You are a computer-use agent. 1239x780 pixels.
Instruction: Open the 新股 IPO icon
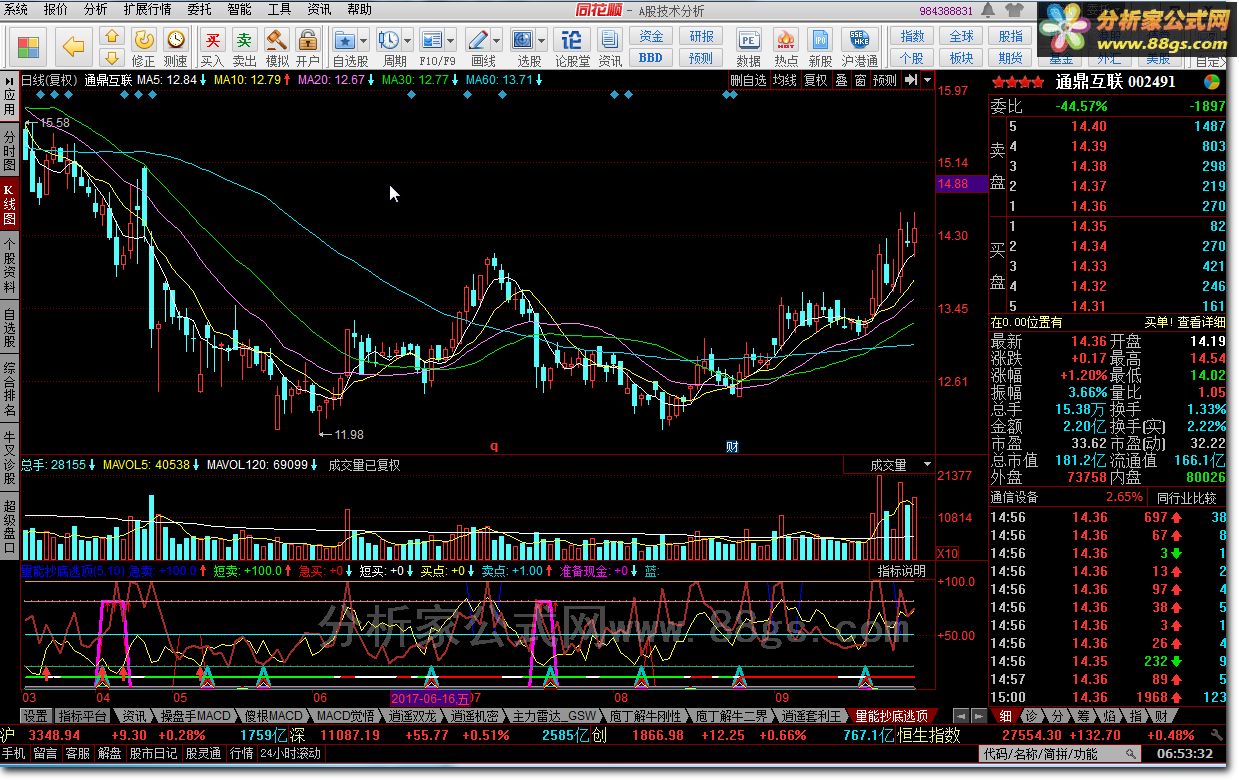tap(820, 40)
